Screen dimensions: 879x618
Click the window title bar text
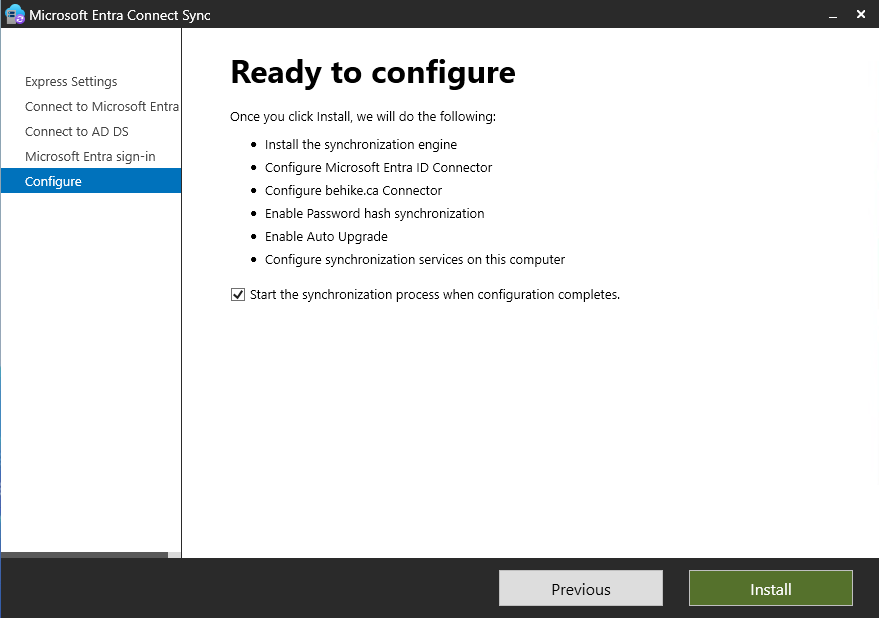click(x=120, y=15)
